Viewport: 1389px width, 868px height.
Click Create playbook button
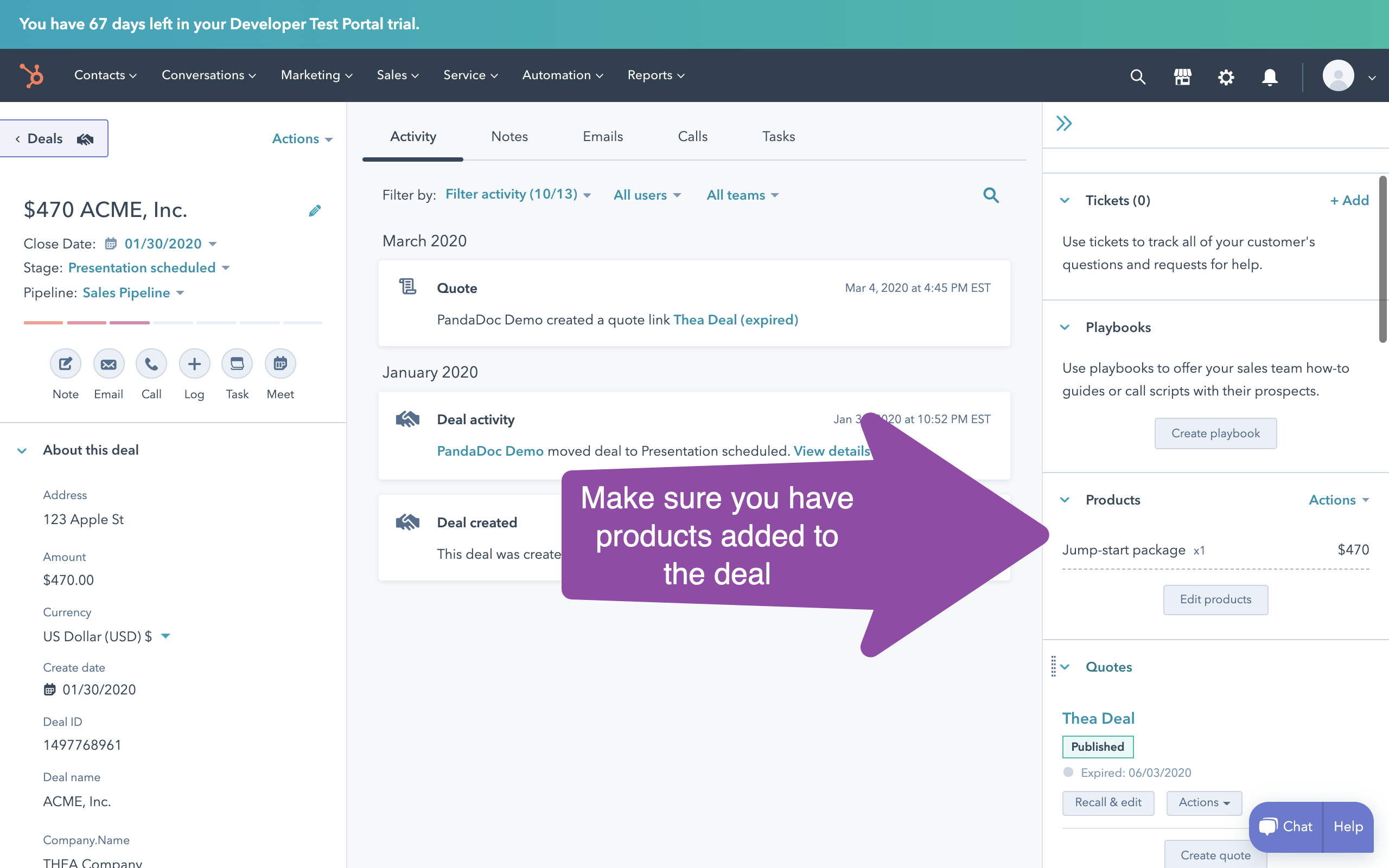coord(1215,433)
